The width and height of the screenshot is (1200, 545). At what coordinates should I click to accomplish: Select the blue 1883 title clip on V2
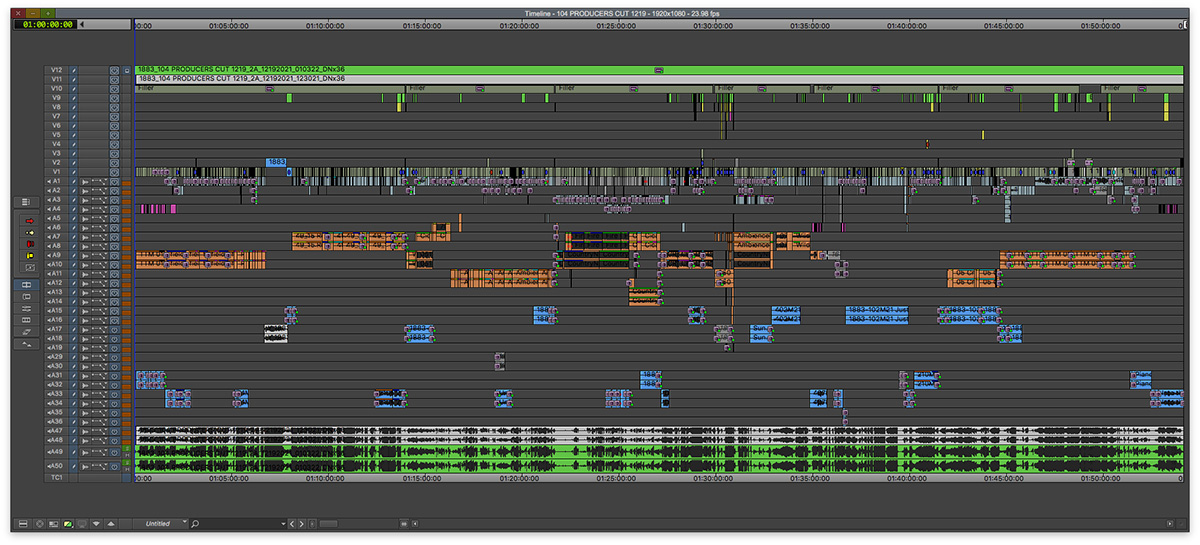click(277, 161)
